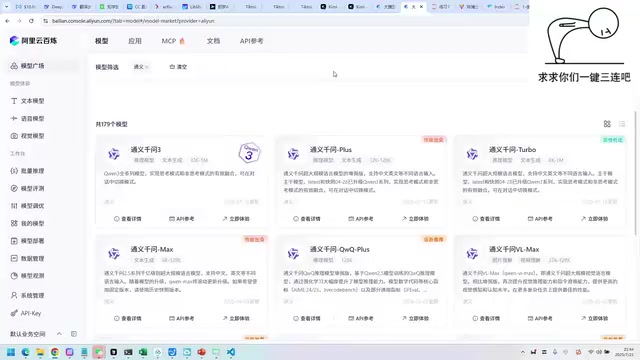Click the 通义千问3 model title

146,150
